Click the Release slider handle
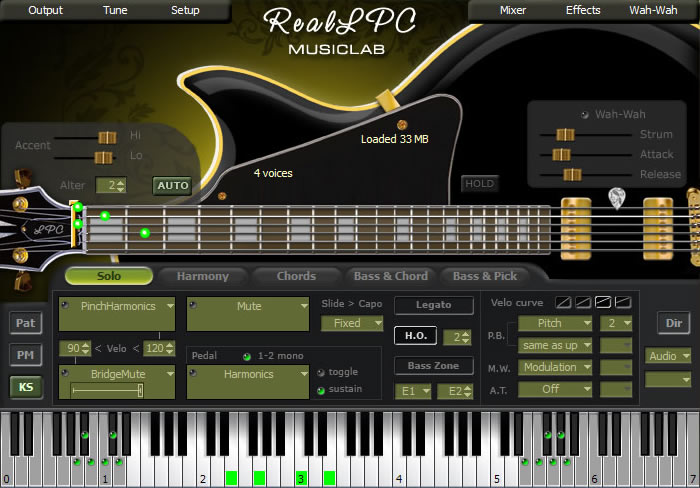The width and height of the screenshot is (700, 488). [x=572, y=174]
